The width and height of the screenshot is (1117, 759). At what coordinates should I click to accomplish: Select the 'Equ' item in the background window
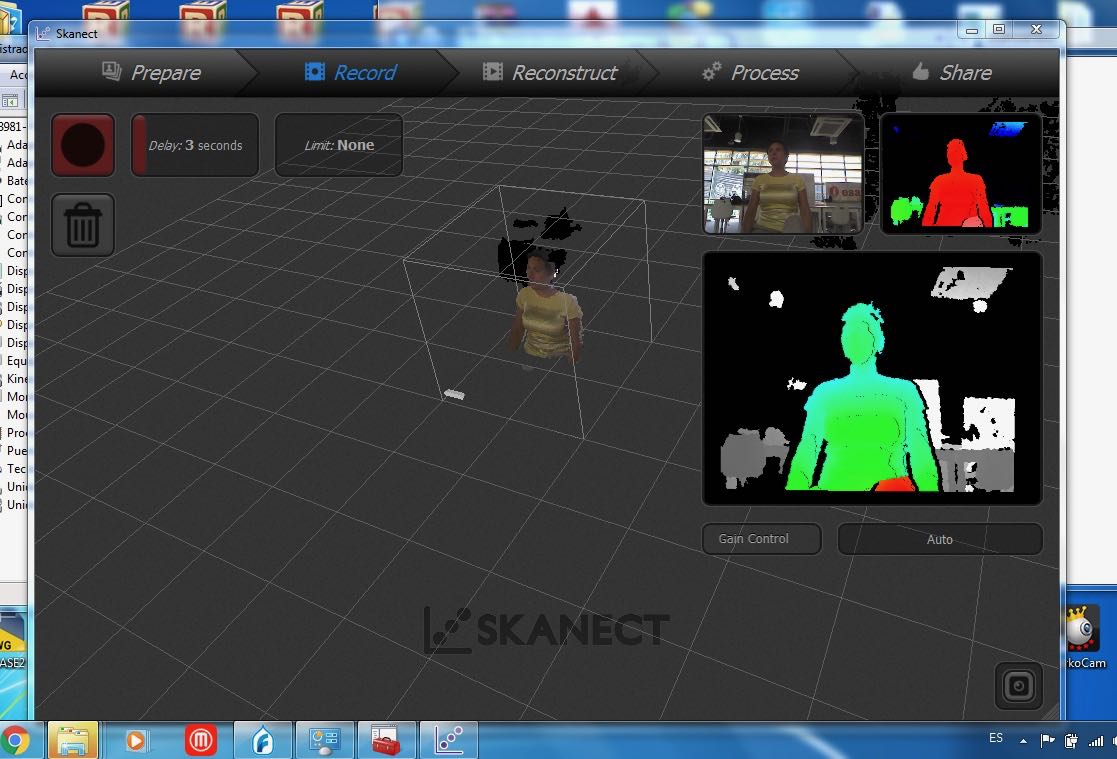point(17,361)
